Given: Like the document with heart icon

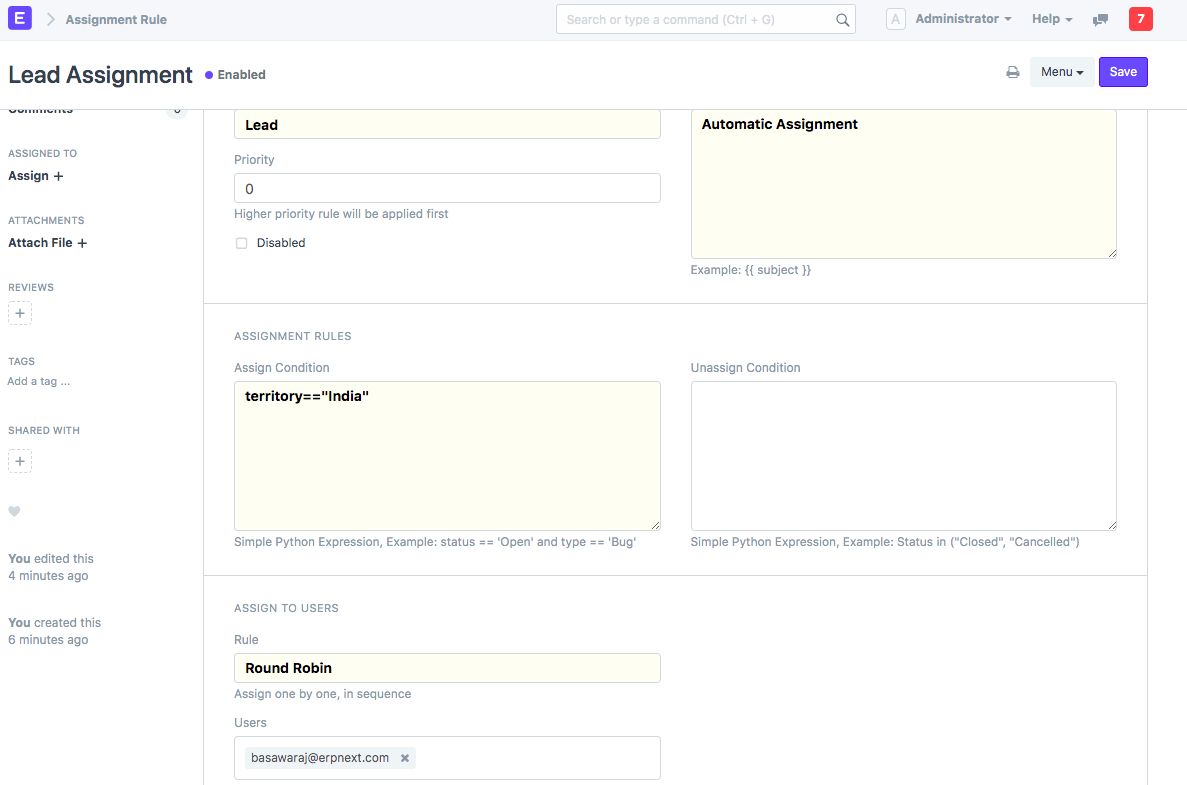Looking at the screenshot, I should [x=14, y=512].
